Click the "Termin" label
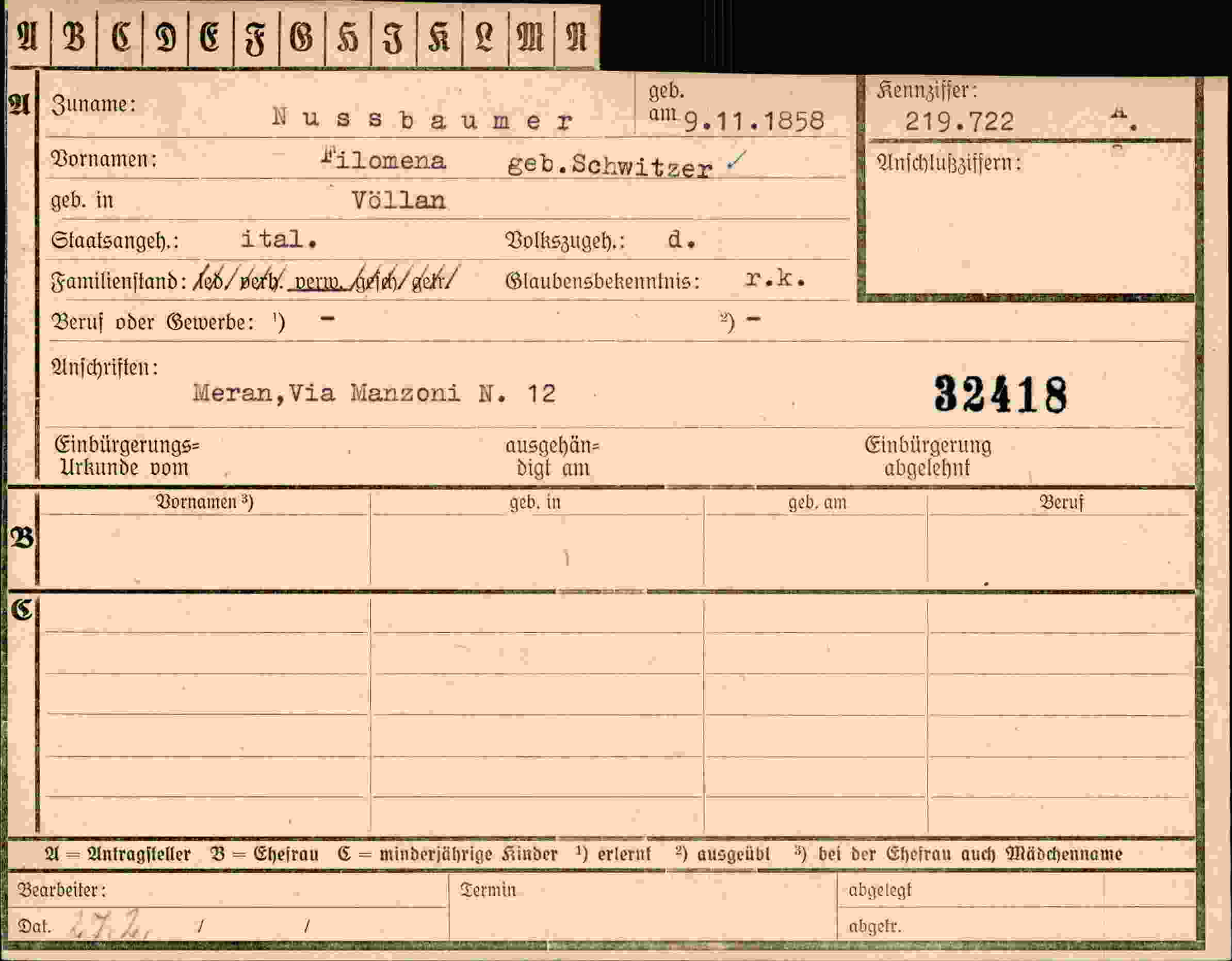Screen dimensions: 1232x961 (x=488, y=890)
